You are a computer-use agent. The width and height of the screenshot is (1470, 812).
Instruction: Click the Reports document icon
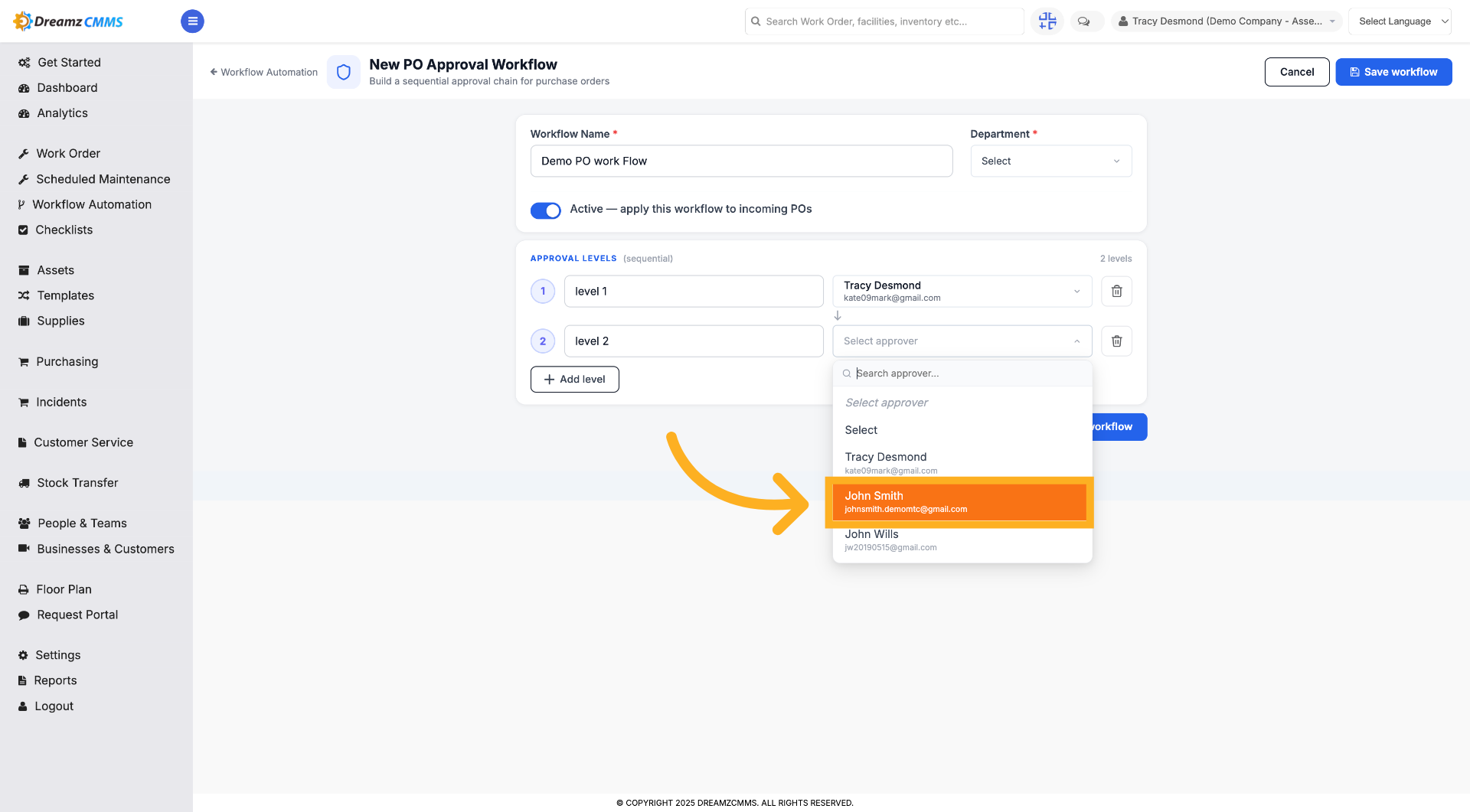22,681
